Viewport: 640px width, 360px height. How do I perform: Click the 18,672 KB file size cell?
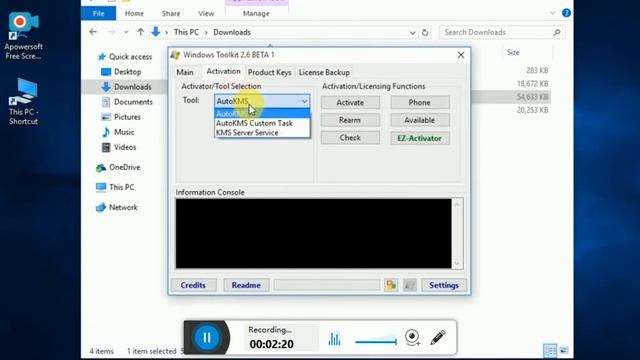coord(532,84)
